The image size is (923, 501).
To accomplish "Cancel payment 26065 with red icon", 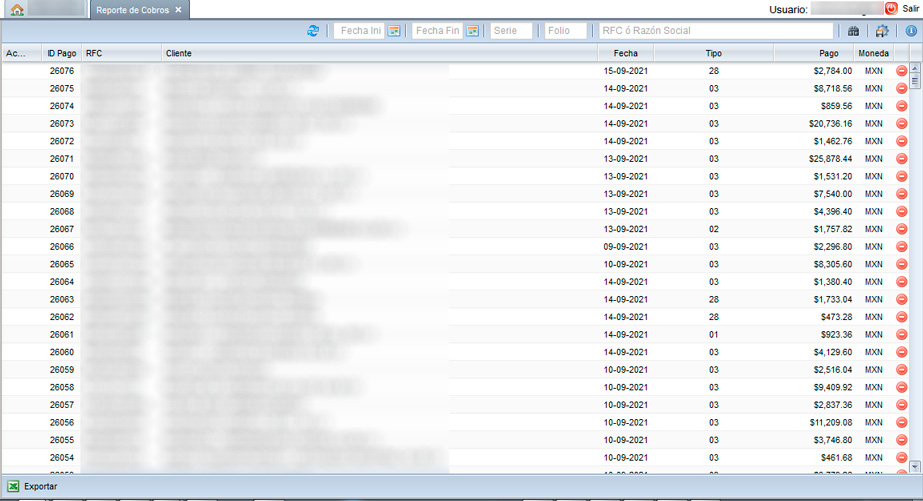I will point(901,264).
